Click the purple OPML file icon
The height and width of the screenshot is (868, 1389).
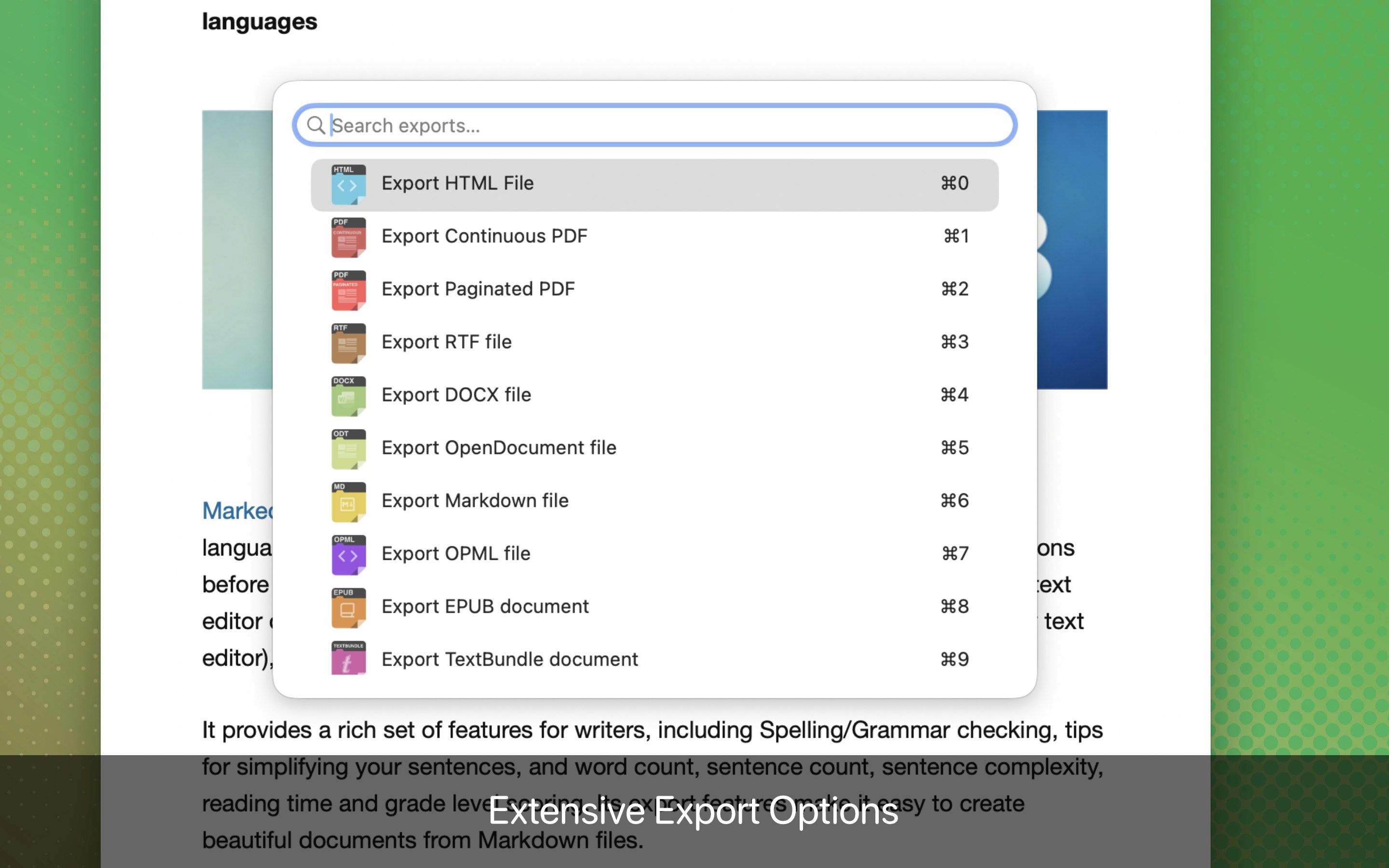[348, 554]
